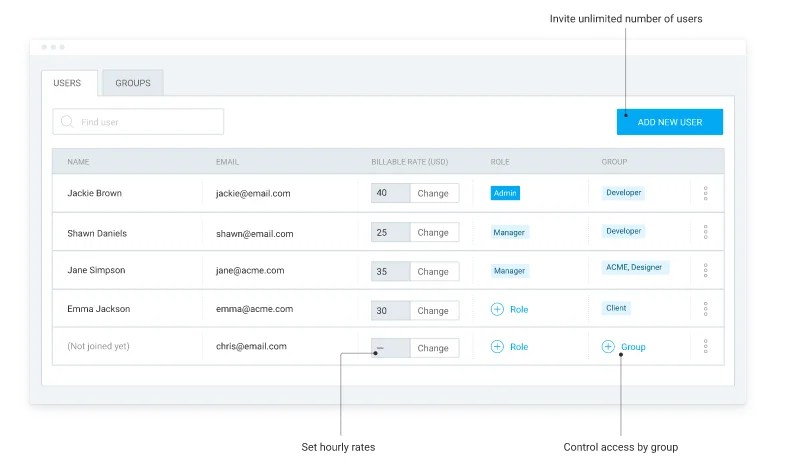797x470 pixels.
Task: Open the more options menu for Jackie Brown
Action: point(706,193)
